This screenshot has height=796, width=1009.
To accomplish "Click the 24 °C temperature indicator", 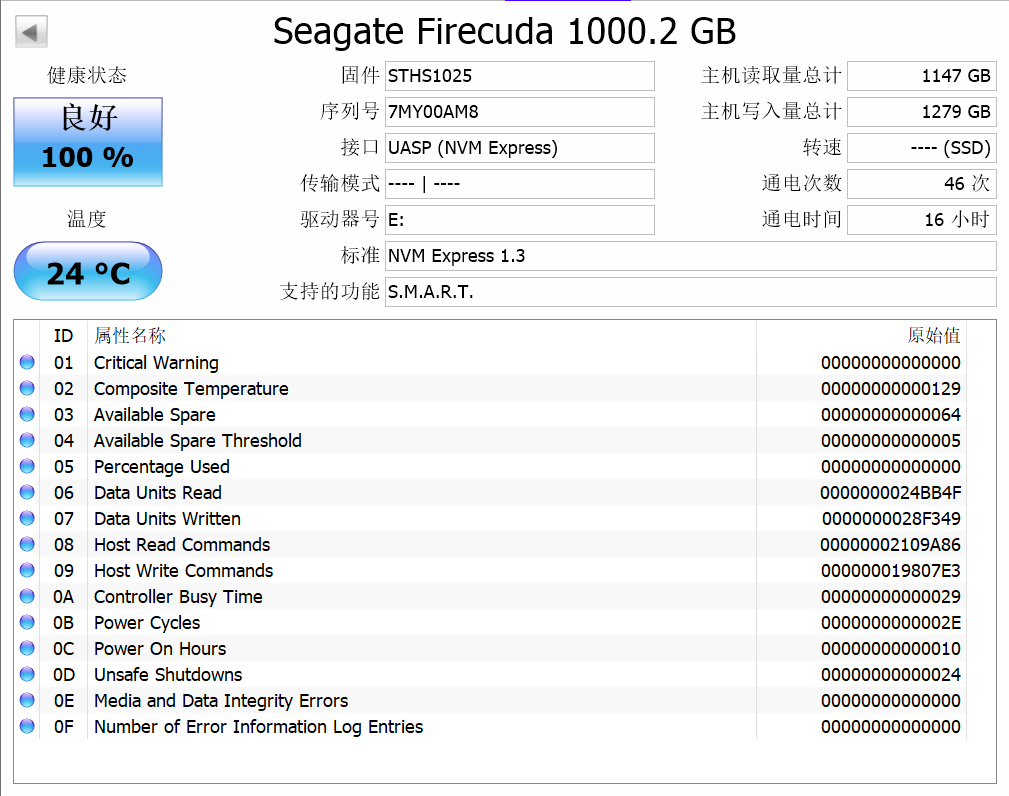I will click(88, 271).
